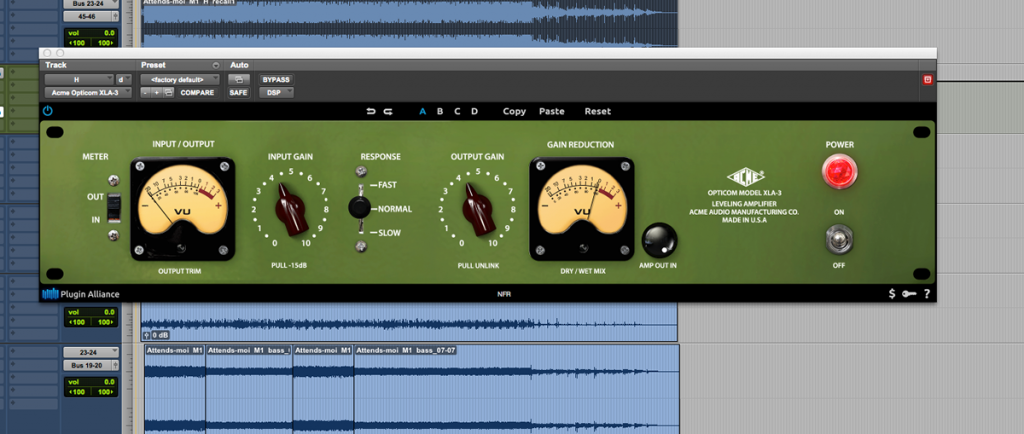Click the automation enable window icon
Screen dimensions: 1024x434
click(x=238, y=80)
